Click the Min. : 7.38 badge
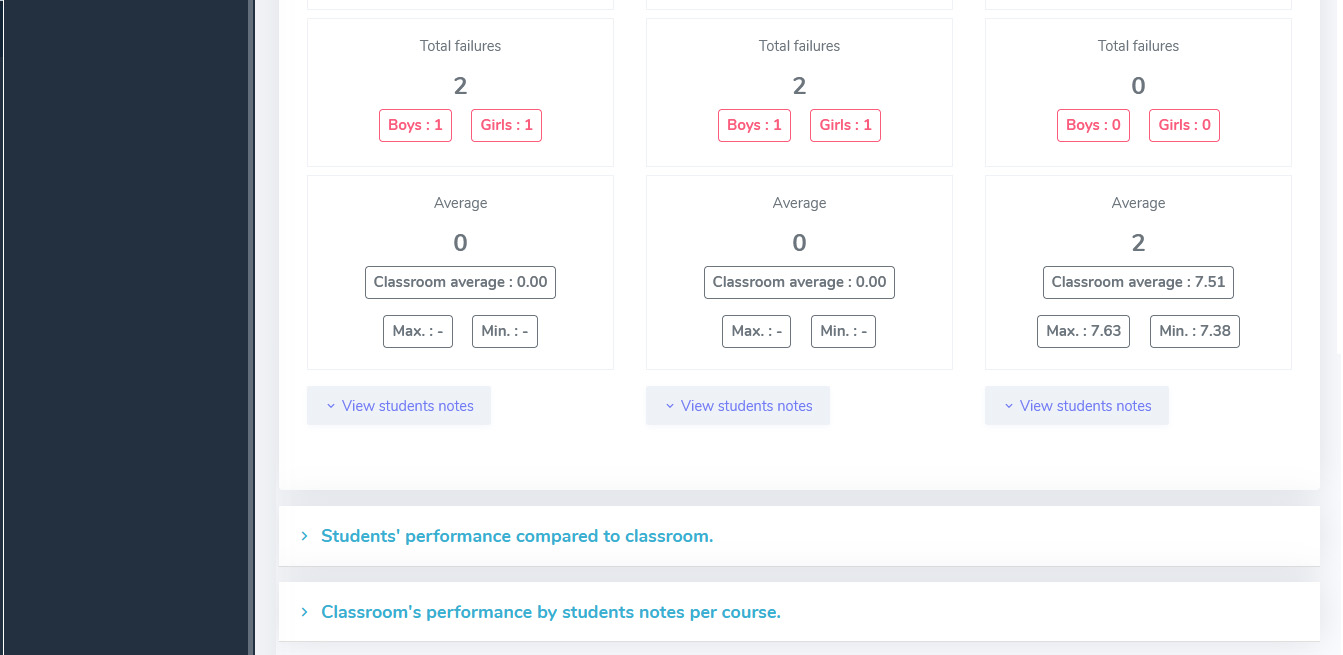 [x=1194, y=331]
